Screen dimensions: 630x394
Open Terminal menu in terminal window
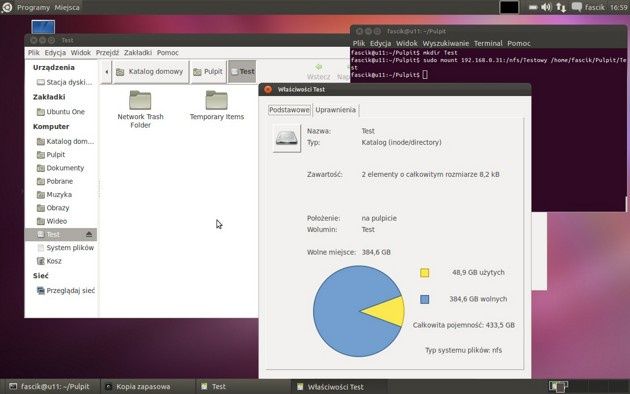(x=488, y=43)
